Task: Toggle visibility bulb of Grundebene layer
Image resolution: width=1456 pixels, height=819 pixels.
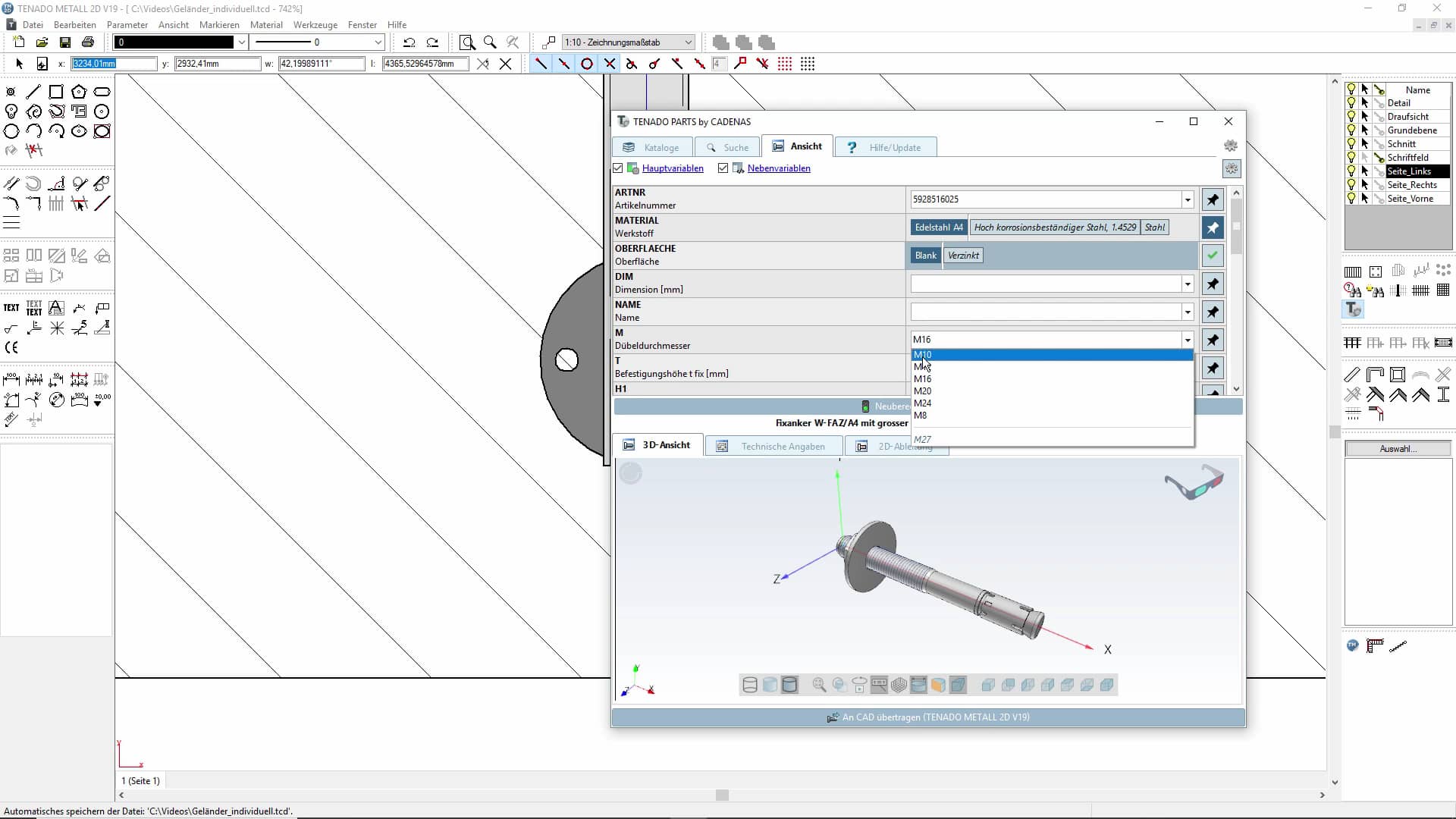Action: pyautogui.click(x=1351, y=130)
